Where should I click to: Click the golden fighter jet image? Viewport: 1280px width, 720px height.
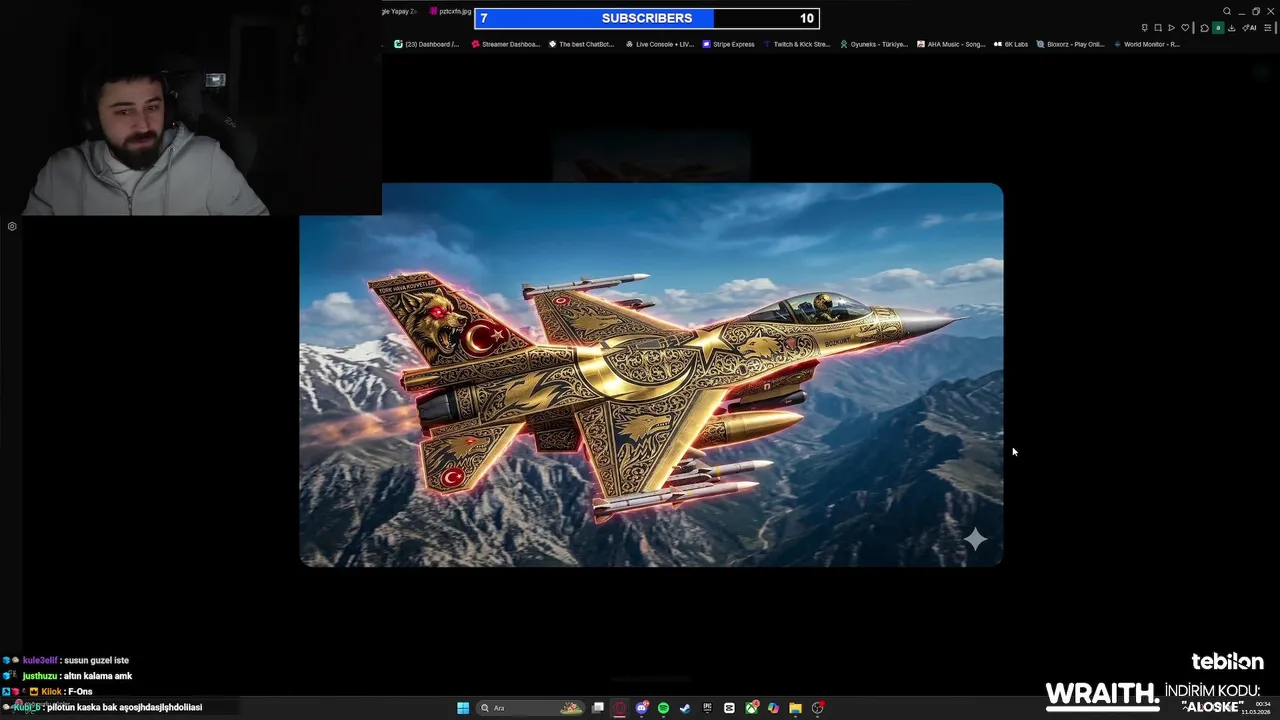[x=651, y=375]
